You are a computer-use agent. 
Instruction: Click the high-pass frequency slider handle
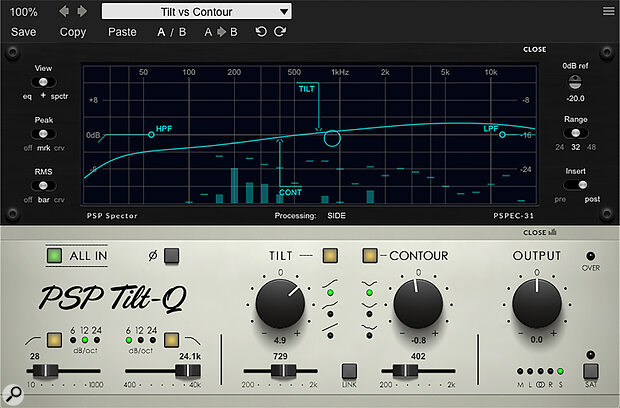click(x=45, y=371)
